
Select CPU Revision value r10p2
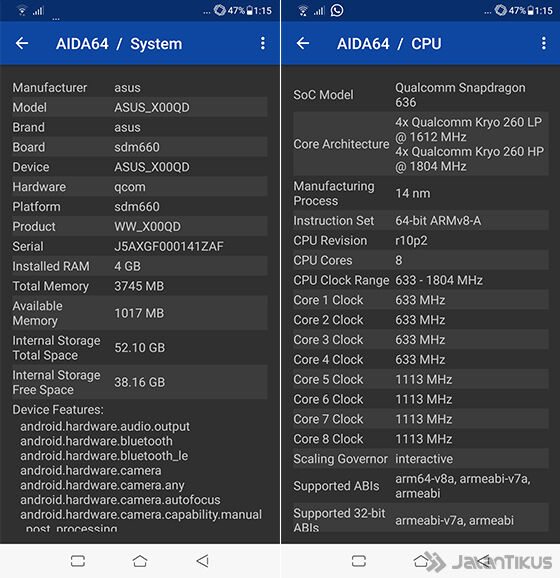pyautogui.click(x=411, y=241)
